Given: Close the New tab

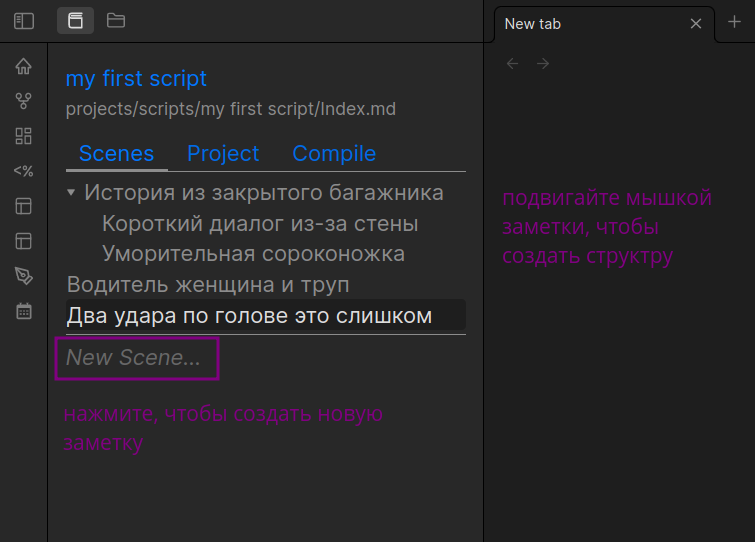Looking at the screenshot, I should tap(696, 24).
